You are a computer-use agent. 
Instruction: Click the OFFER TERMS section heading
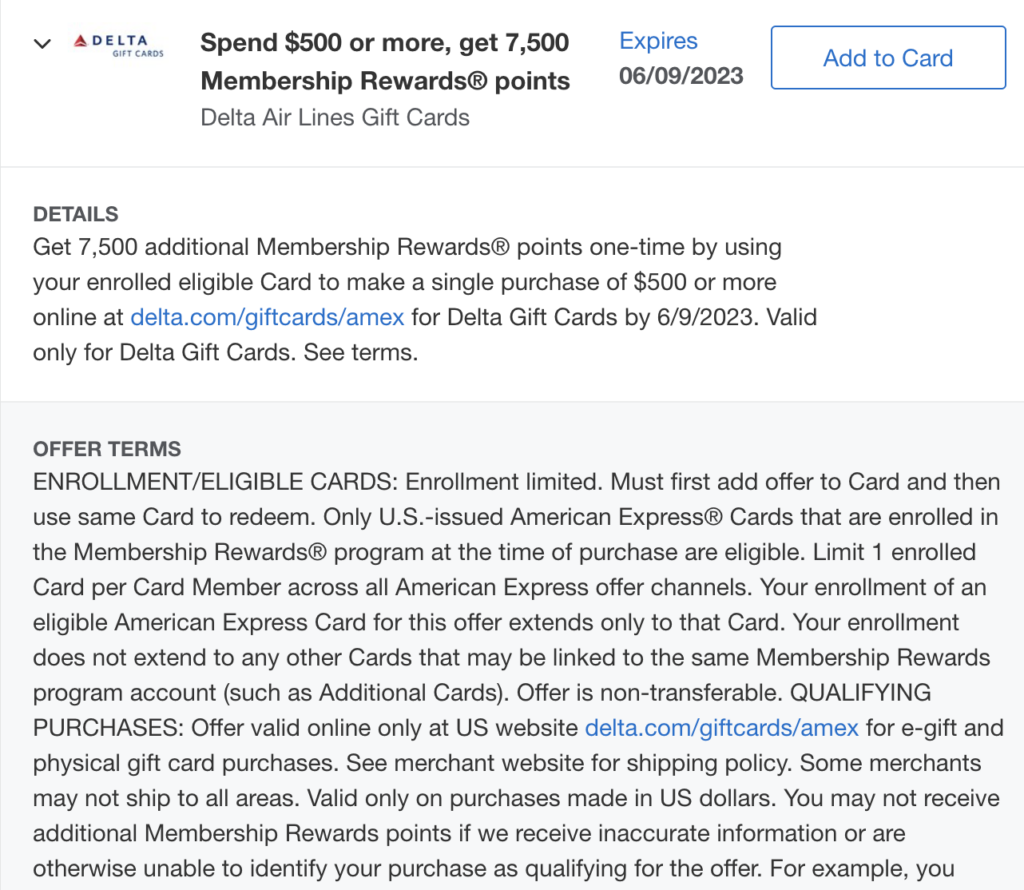(x=107, y=449)
